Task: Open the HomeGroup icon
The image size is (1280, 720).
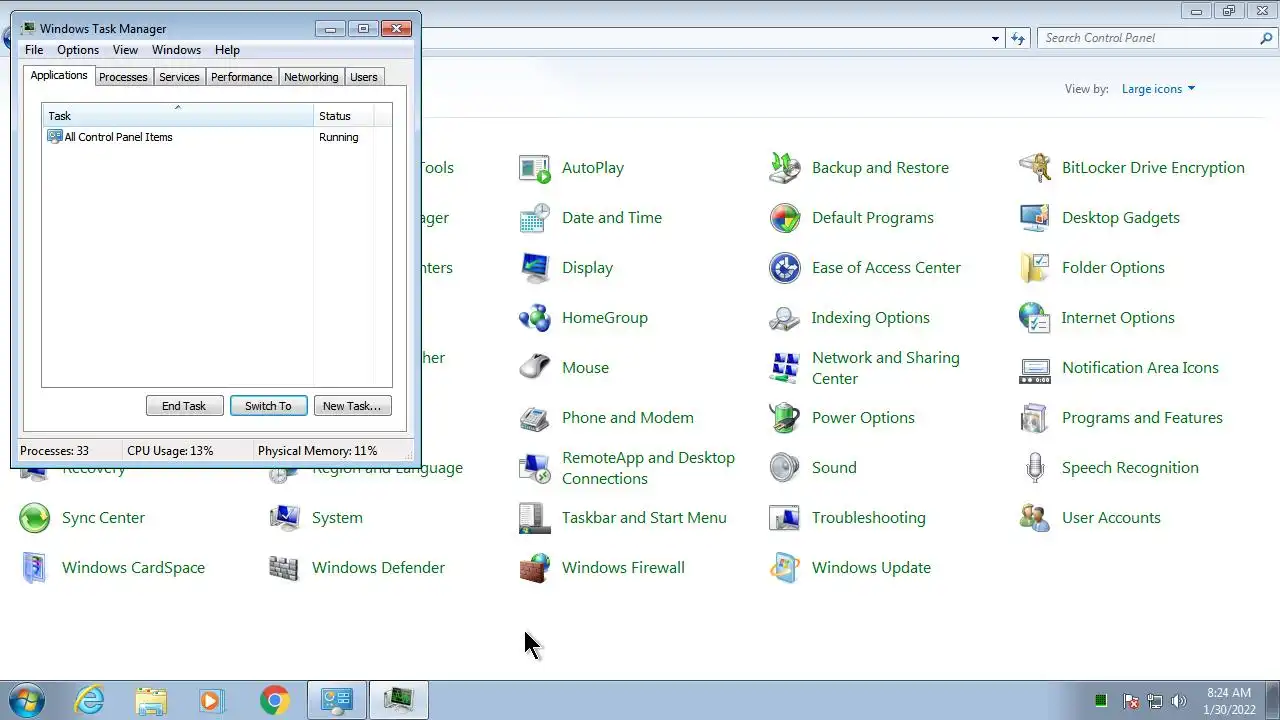Action: click(x=534, y=318)
